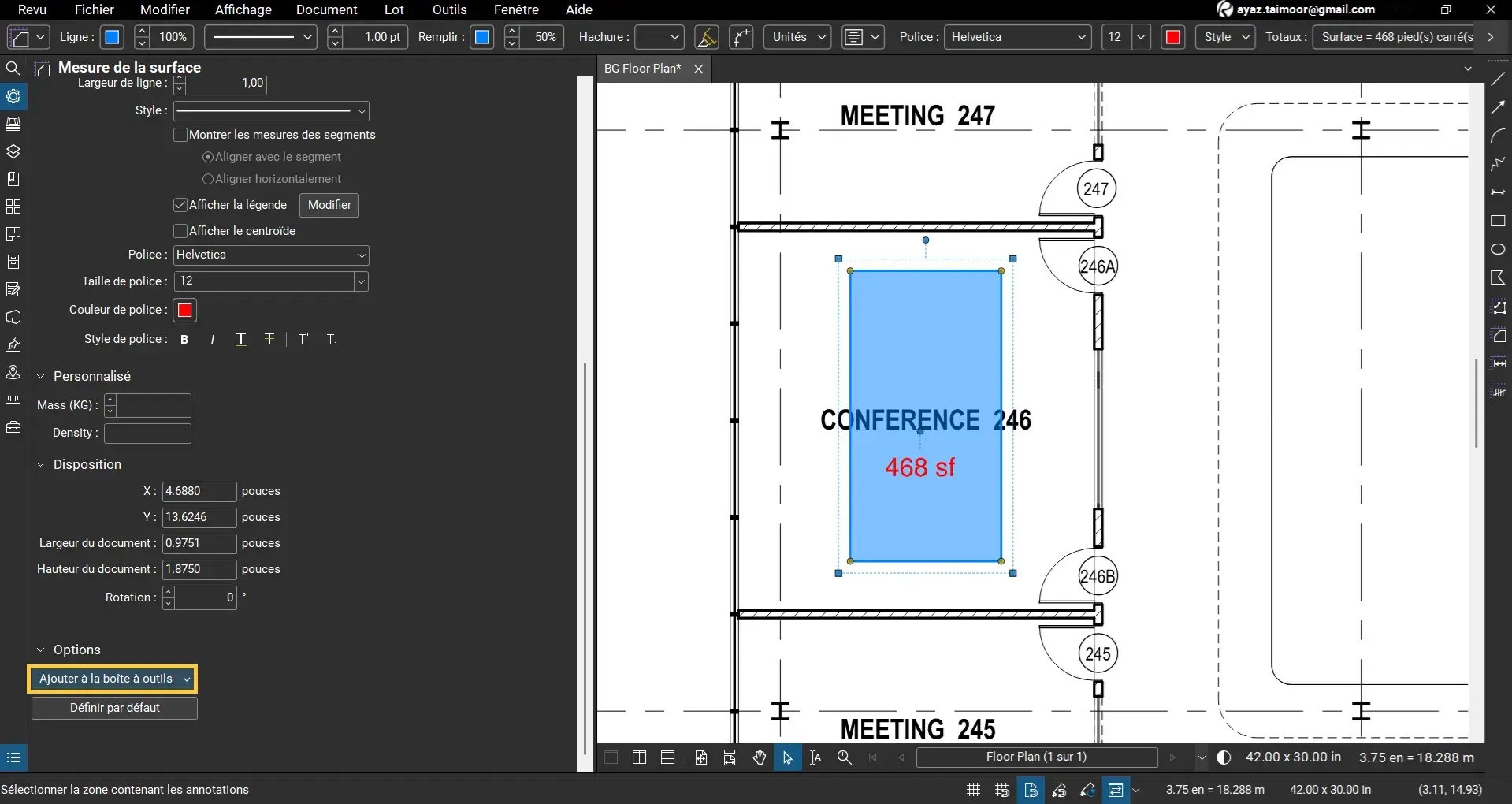
Task: Check Afficher le centroïde
Action: click(180, 231)
